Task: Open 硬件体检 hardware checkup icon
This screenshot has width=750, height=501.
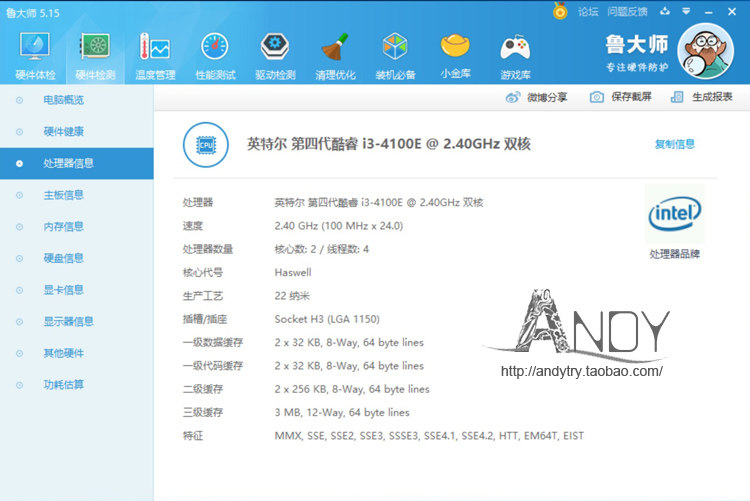Action: pos(35,55)
